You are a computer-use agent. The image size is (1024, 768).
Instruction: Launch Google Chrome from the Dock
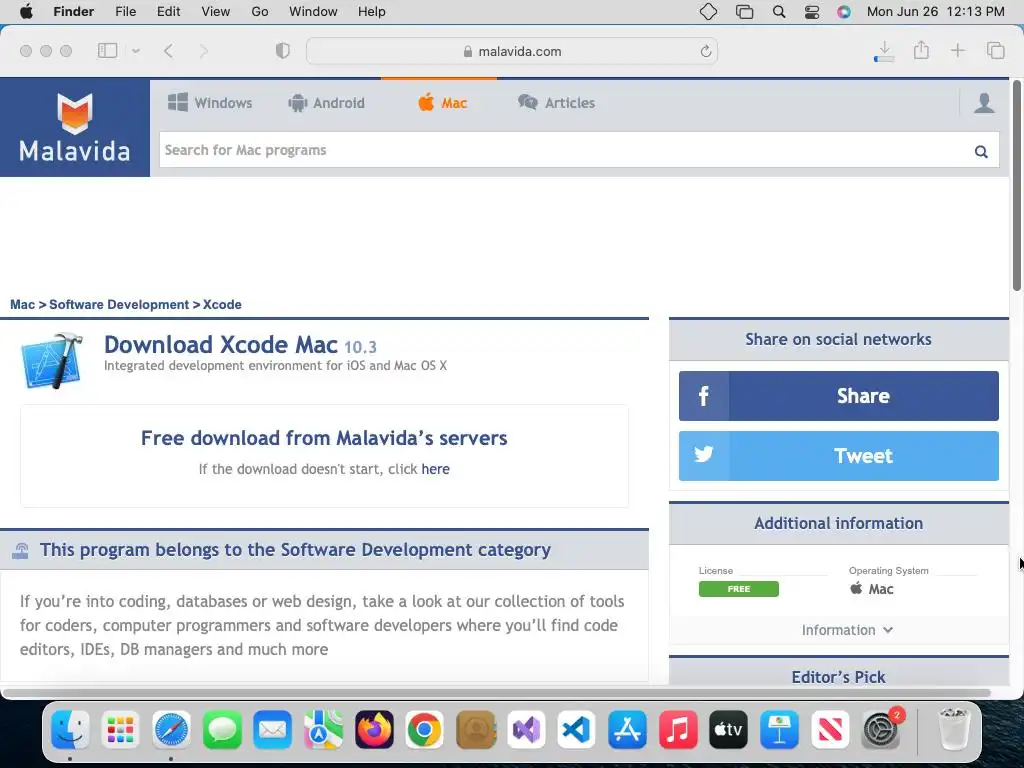pyautogui.click(x=424, y=729)
